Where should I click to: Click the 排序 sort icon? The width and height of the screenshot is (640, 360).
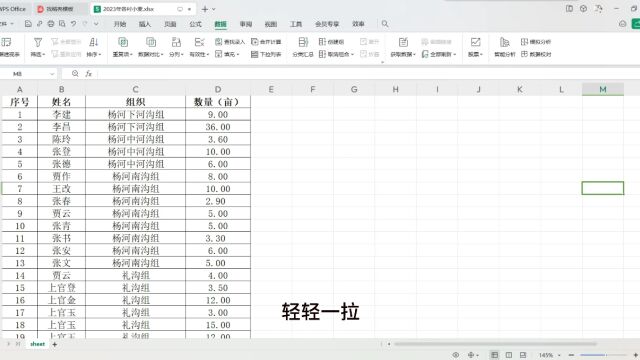click(94, 42)
